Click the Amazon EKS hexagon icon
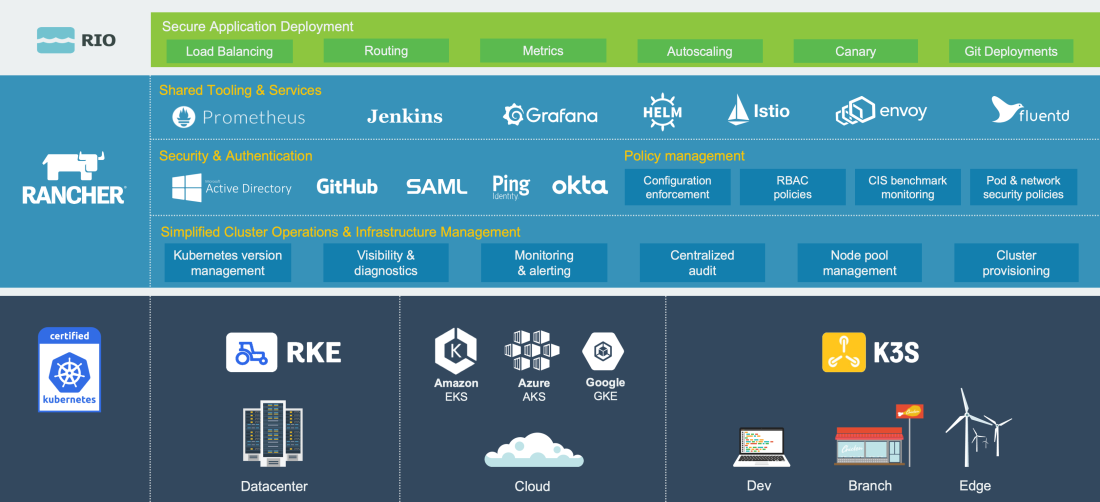Viewport: 1100px width, 502px height. pyautogui.click(x=456, y=349)
